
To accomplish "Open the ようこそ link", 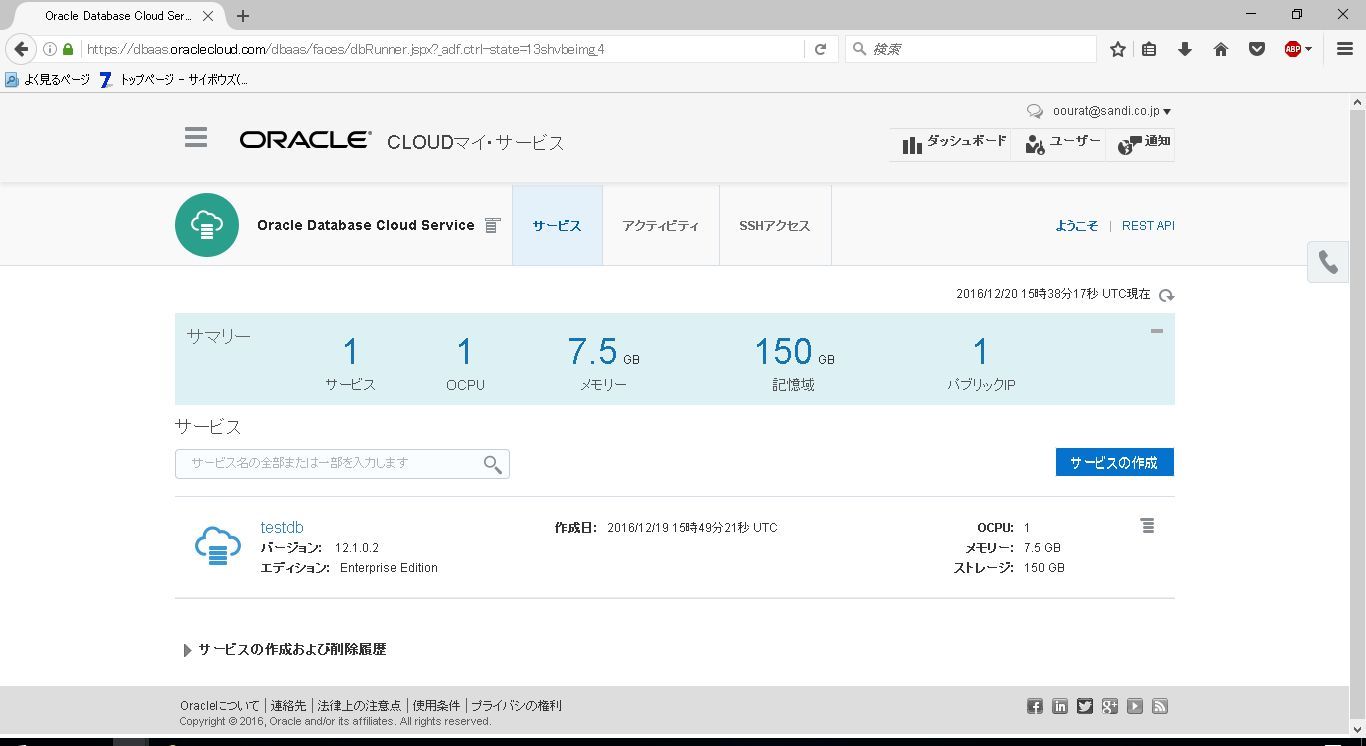I will (1076, 226).
